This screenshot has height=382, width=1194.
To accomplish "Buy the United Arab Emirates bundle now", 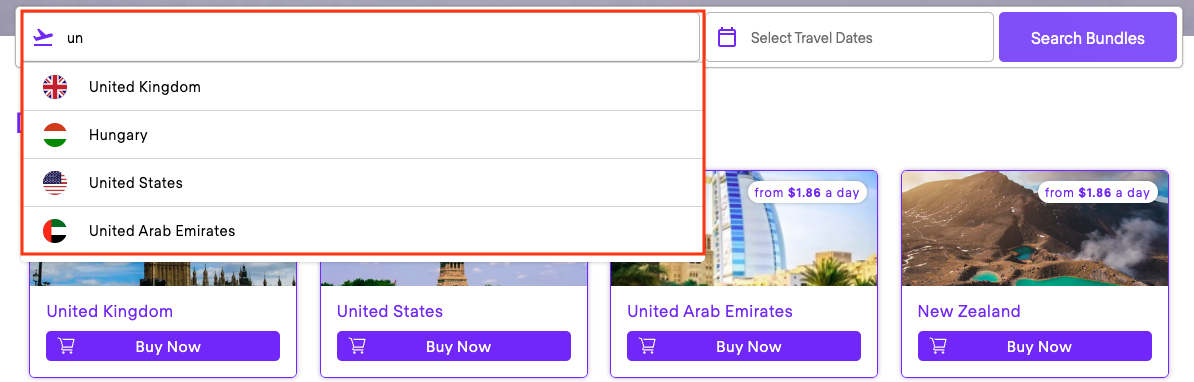I will tap(744, 346).
